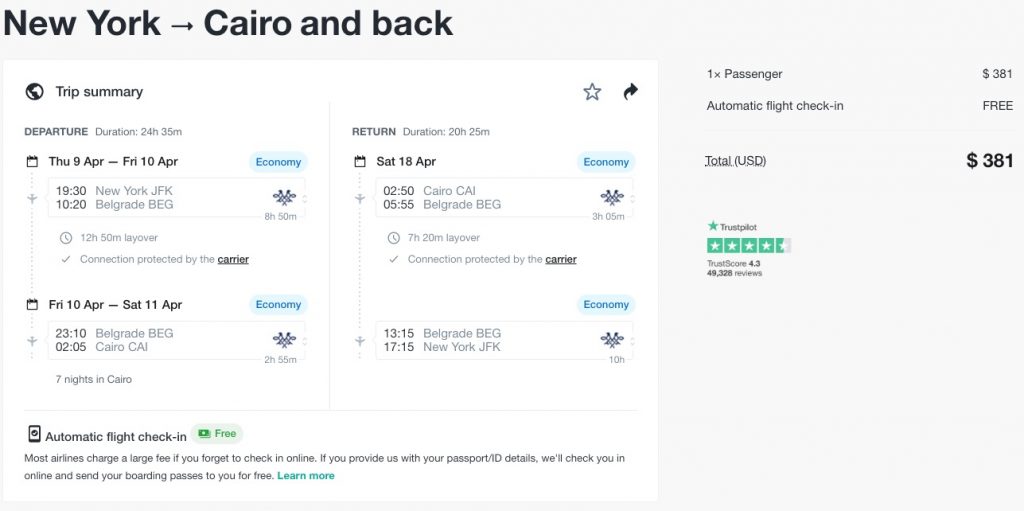
Task: Open the Learn more link
Action: [x=306, y=476]
